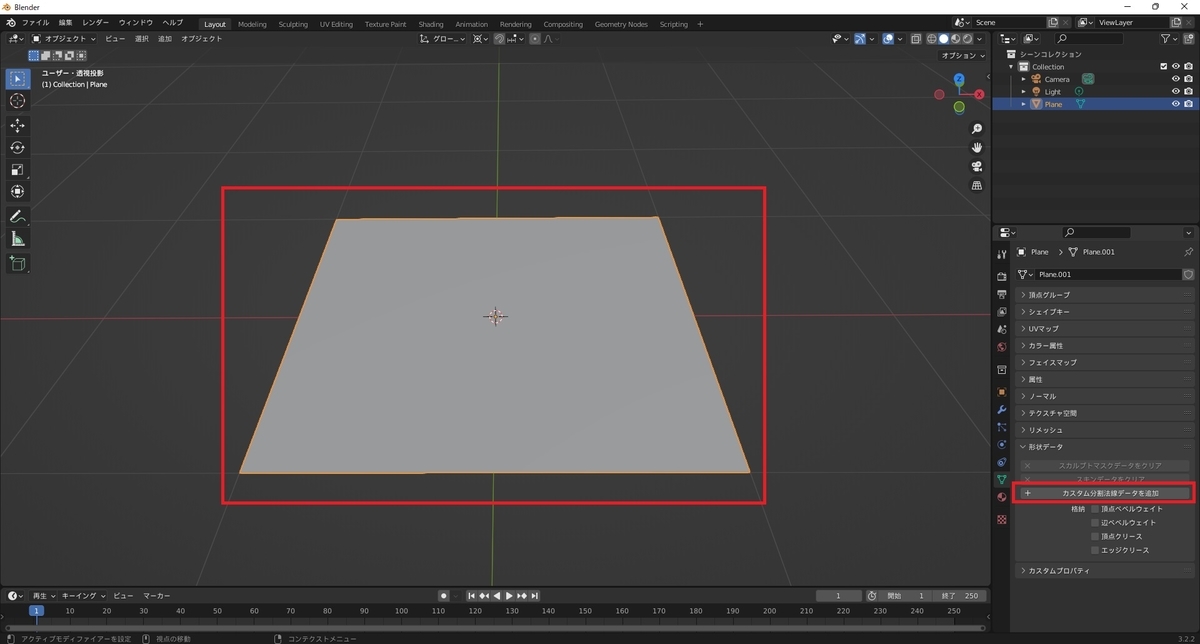Screen dimensions: 1200x644
Task: Expand UVマップ panel
Action: click(x=1105, y=329)
